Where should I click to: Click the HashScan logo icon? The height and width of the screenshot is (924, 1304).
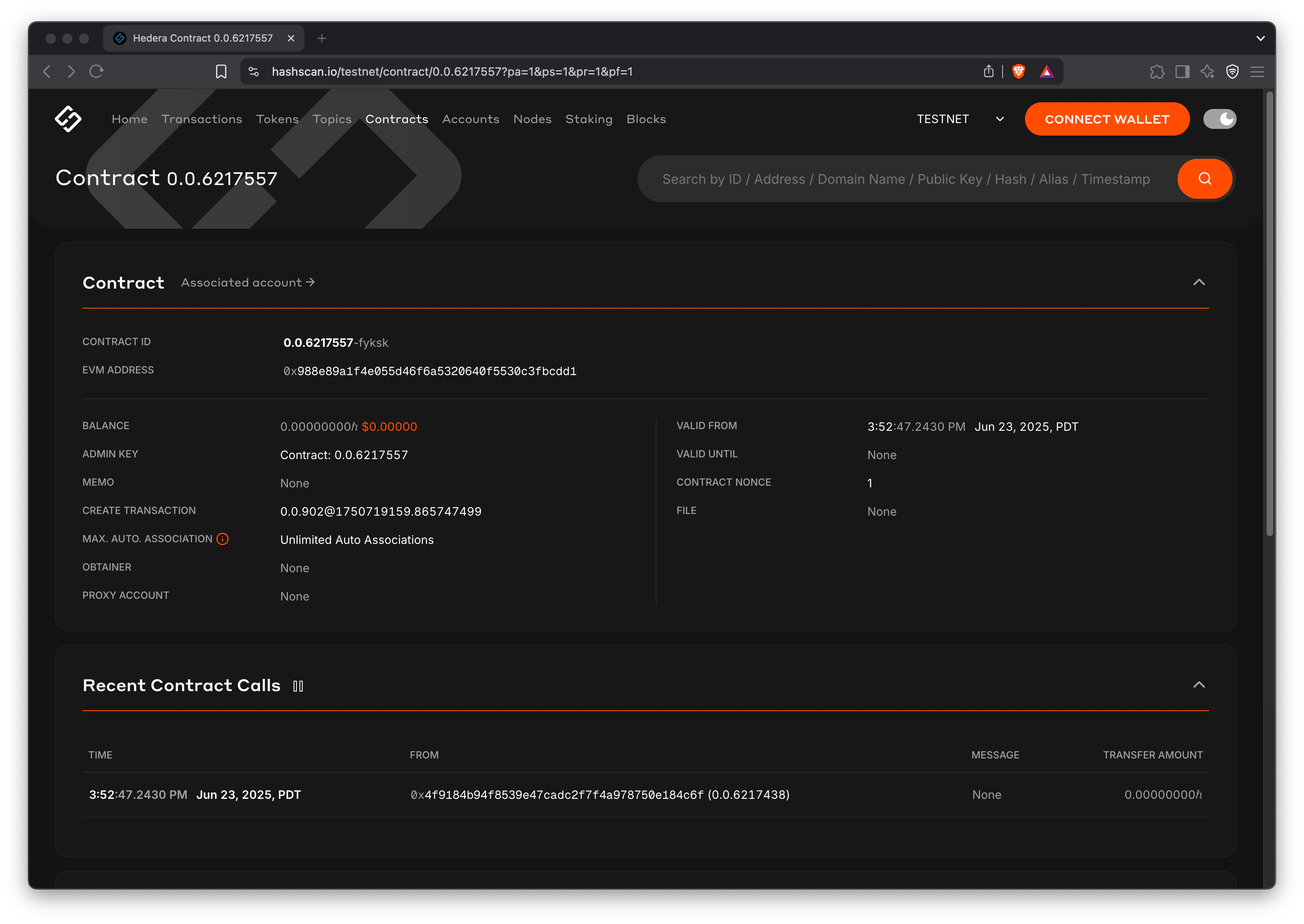click(x=68, y=119)
